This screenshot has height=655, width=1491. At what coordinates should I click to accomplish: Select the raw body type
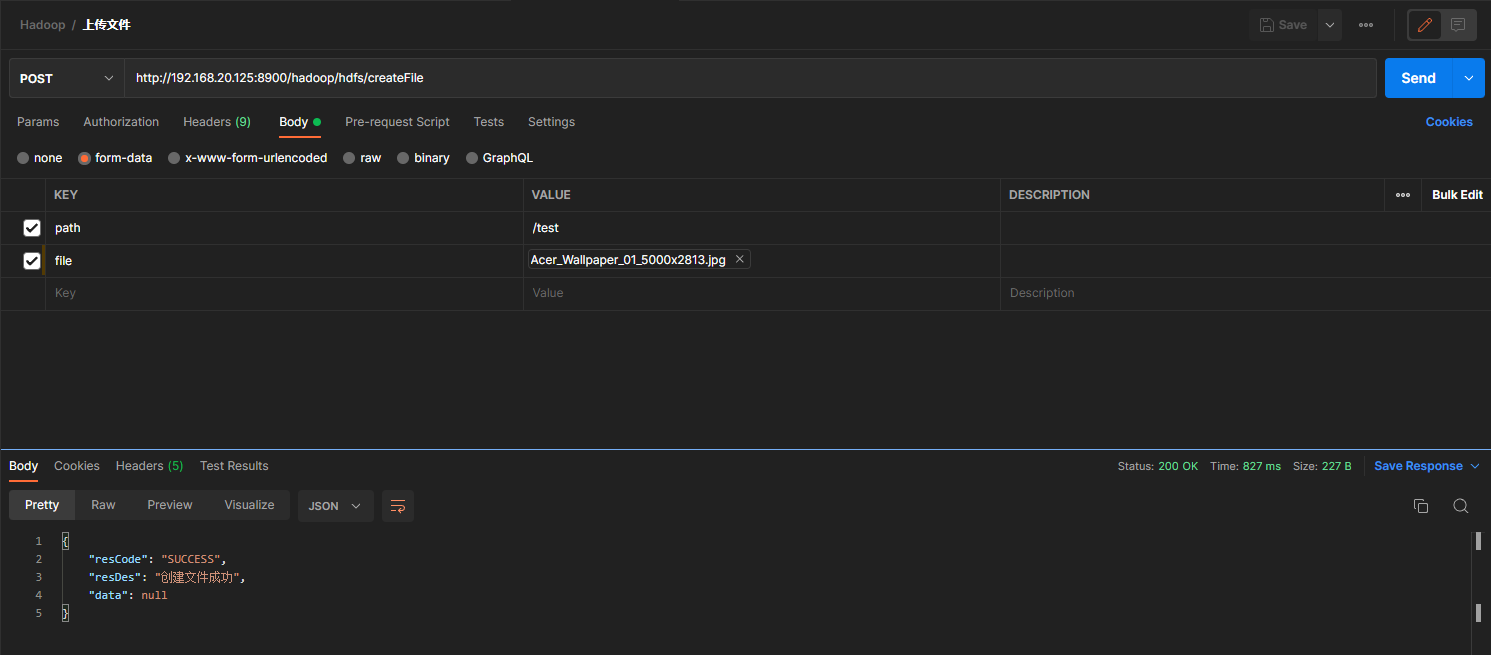362,158
